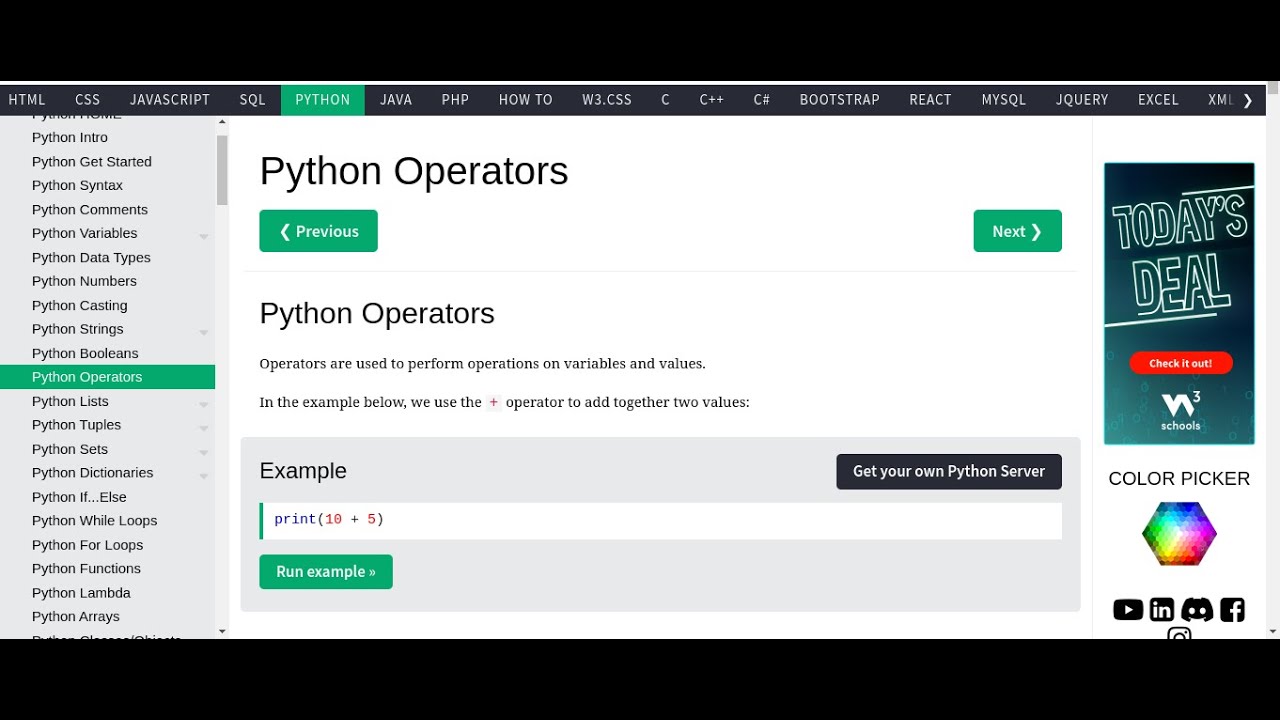
Task: Expand Python Strings submenu arrow
Action: click(x=203, y=333)
